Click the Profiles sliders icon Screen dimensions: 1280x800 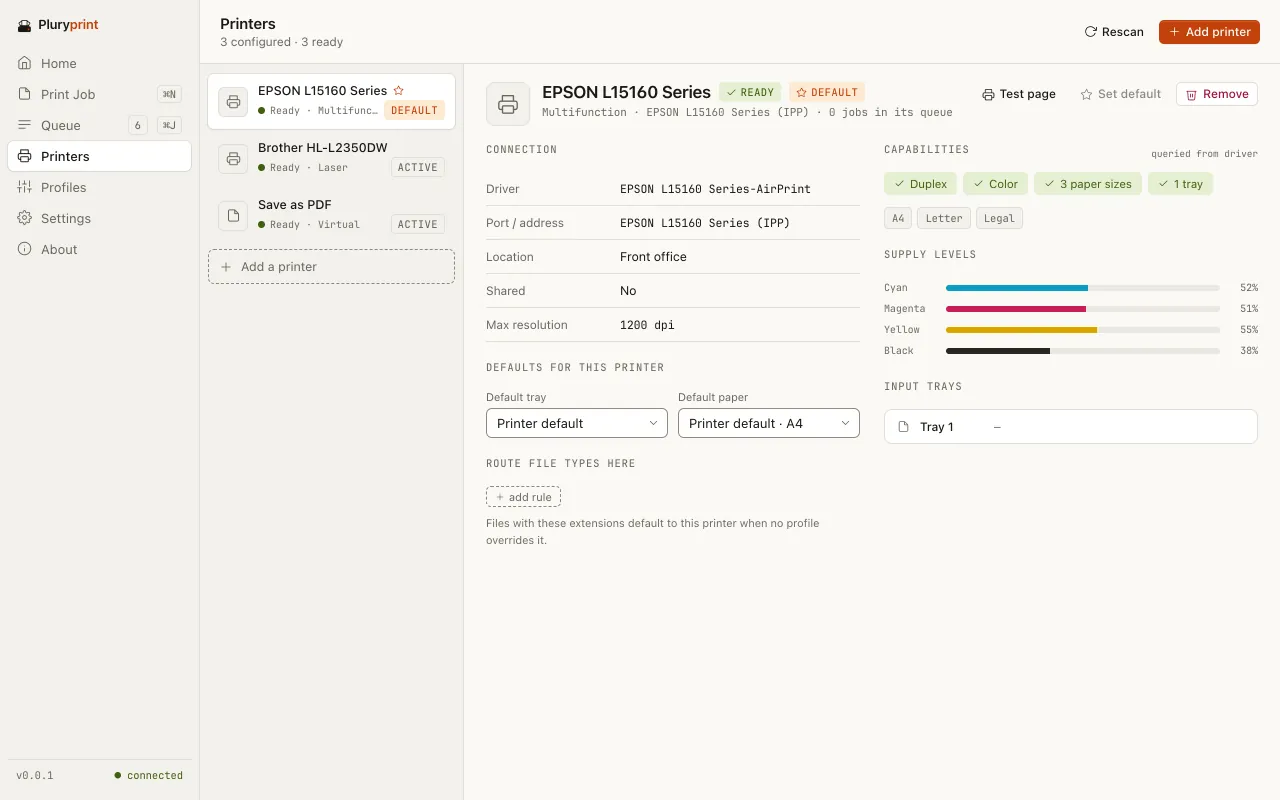coord(24,187)
